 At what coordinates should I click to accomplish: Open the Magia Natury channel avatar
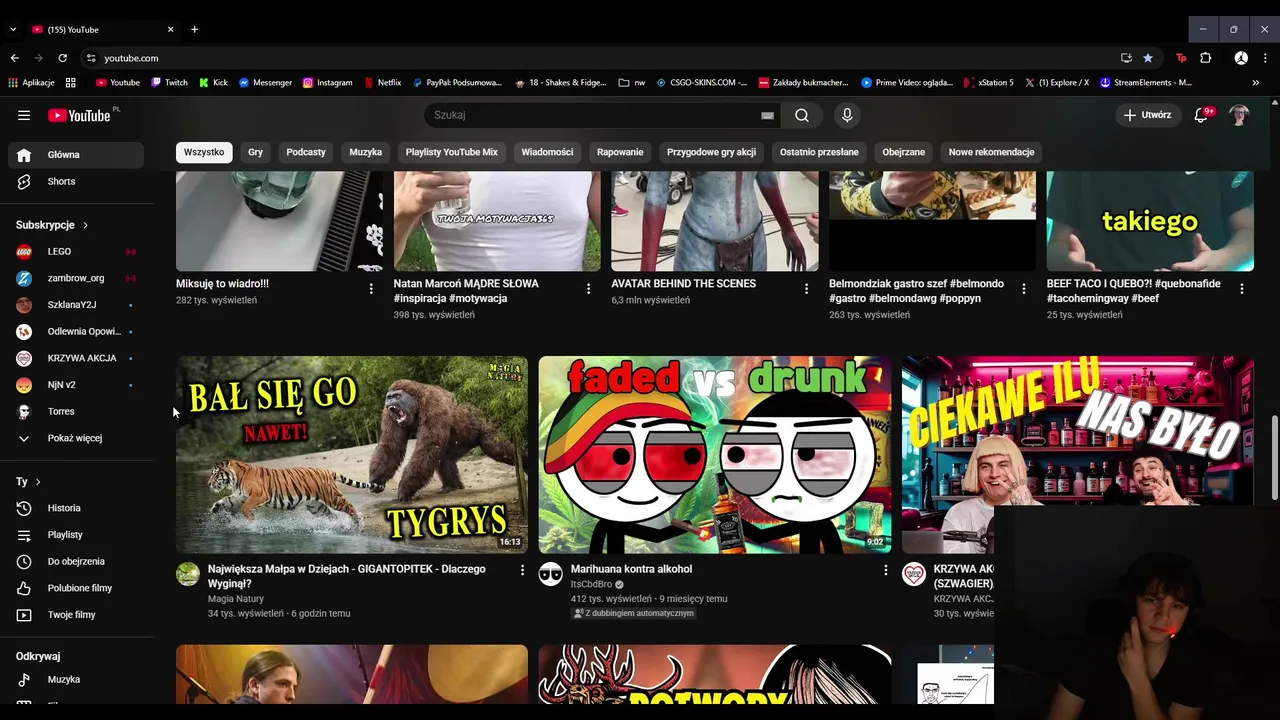tap(188, 573)
